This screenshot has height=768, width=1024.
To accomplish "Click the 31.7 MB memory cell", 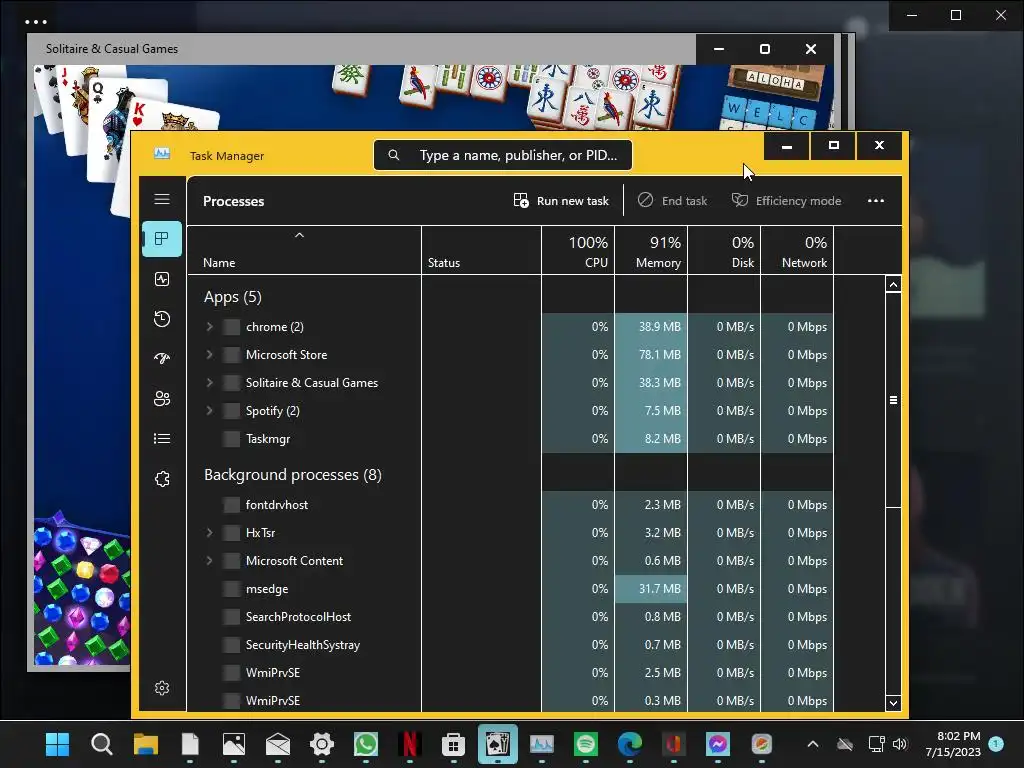I will [651, 589].
